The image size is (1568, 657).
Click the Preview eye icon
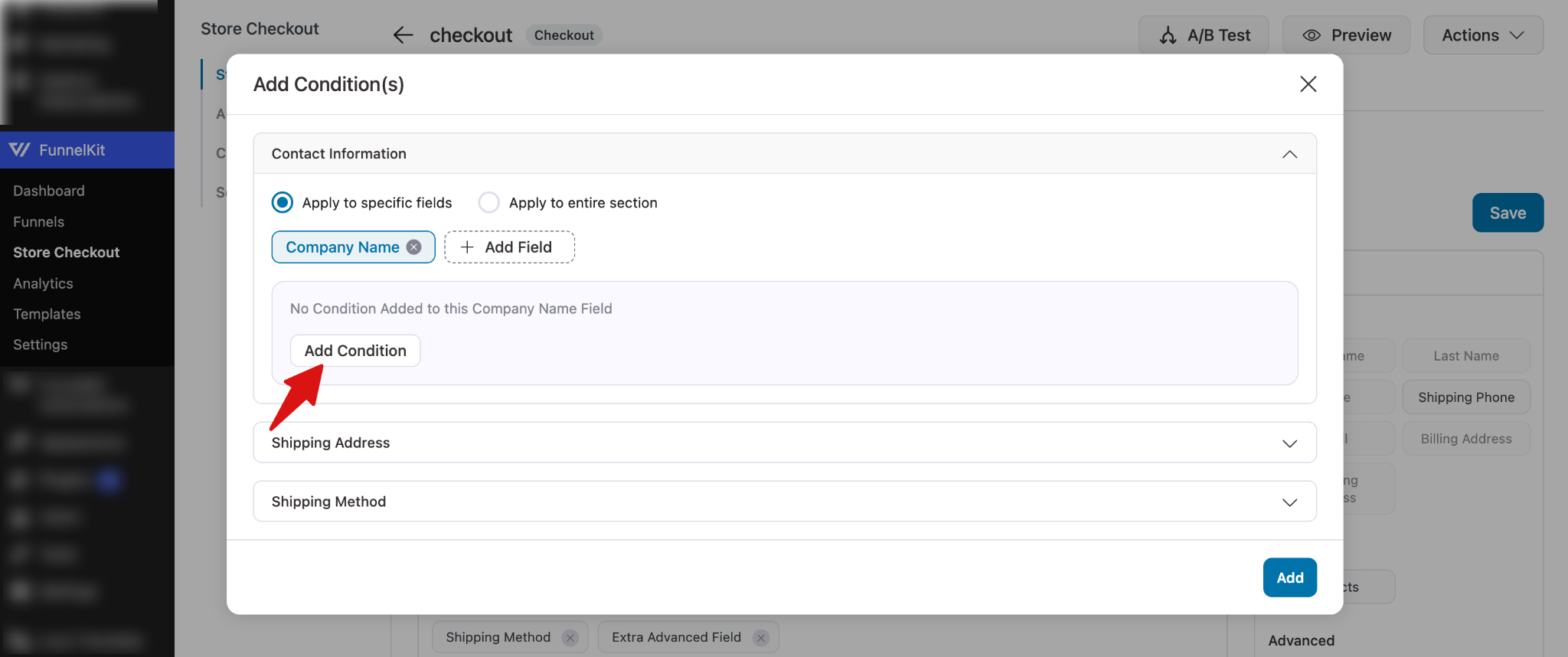[x=1312, y=35]
